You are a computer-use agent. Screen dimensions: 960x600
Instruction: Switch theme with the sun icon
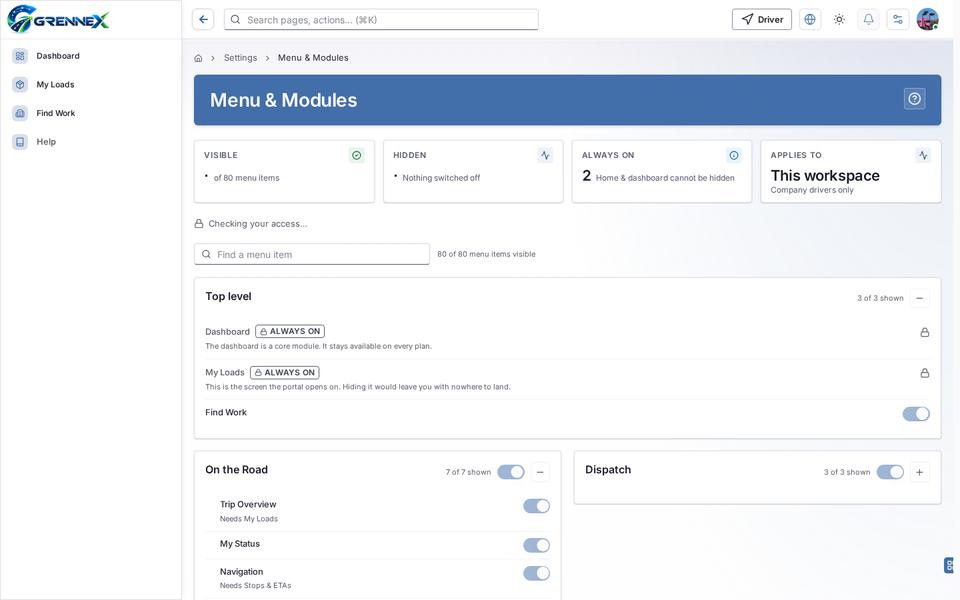click(x=839, y=20)
